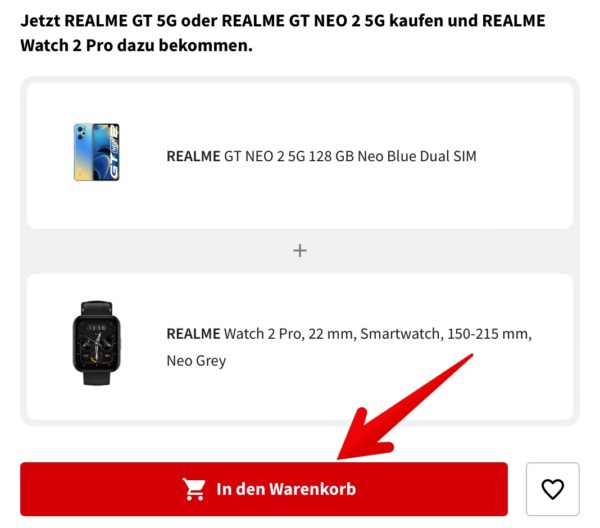The height and width of the screenshot is (528, 600).
Task: Click the camera module on phone image
Action: pyautogui.click(x=81, y=132)
